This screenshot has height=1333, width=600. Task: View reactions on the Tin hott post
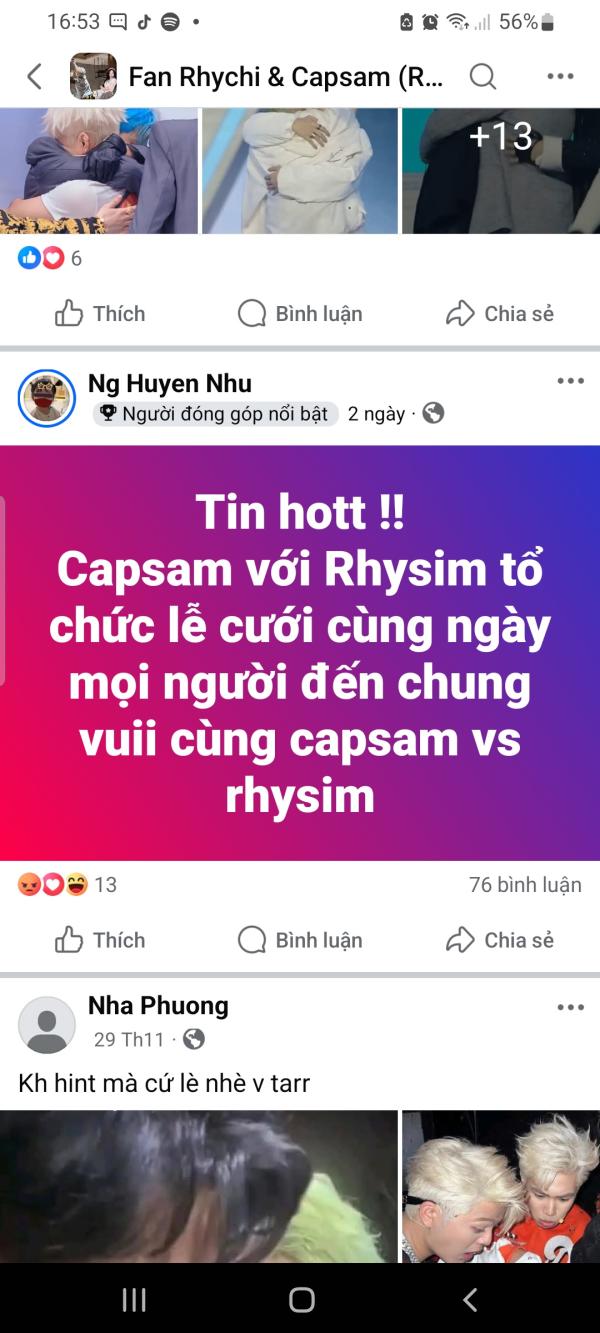coord(67,885)
